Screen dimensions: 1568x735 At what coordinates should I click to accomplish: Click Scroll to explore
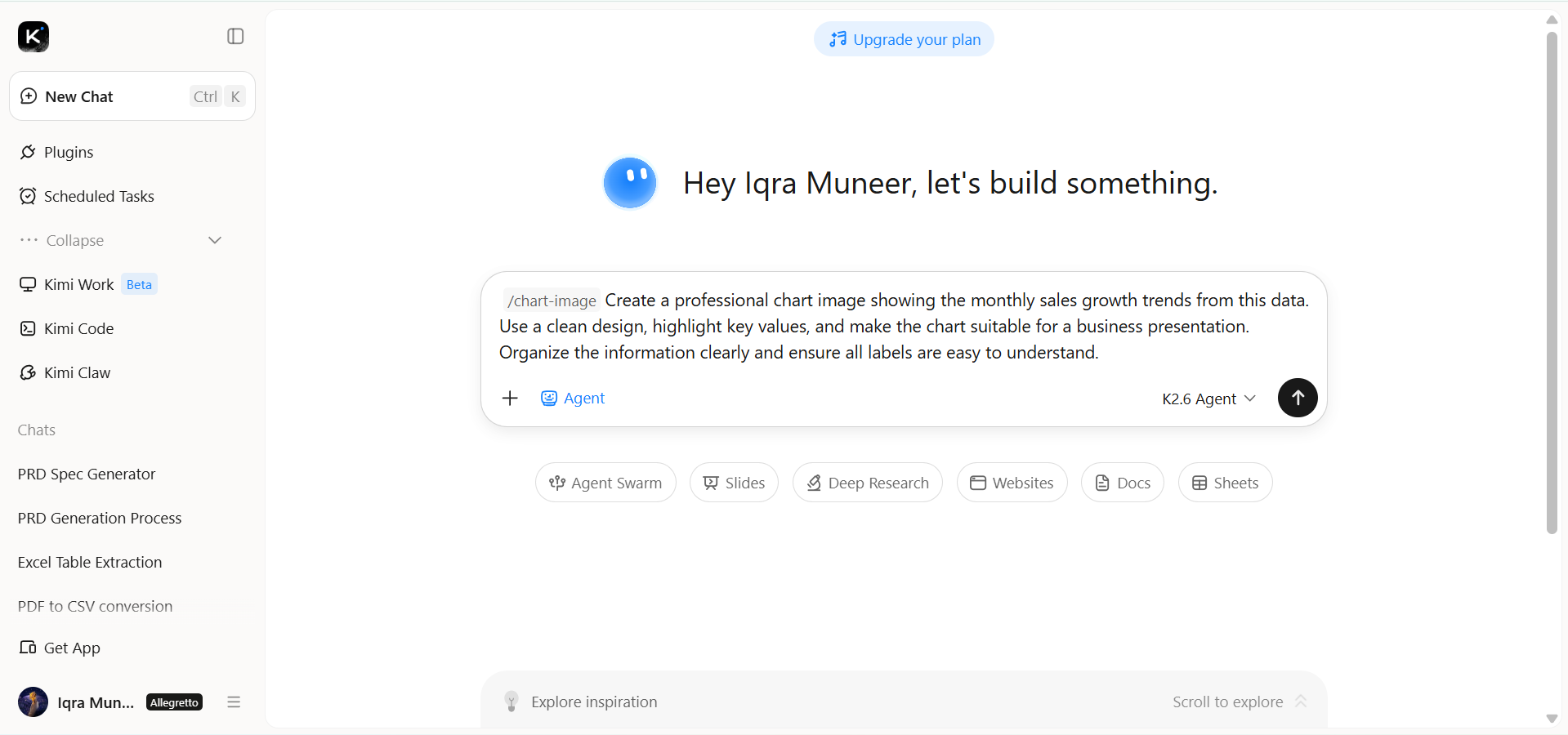pyautogui.click(x=1240, y=702)
